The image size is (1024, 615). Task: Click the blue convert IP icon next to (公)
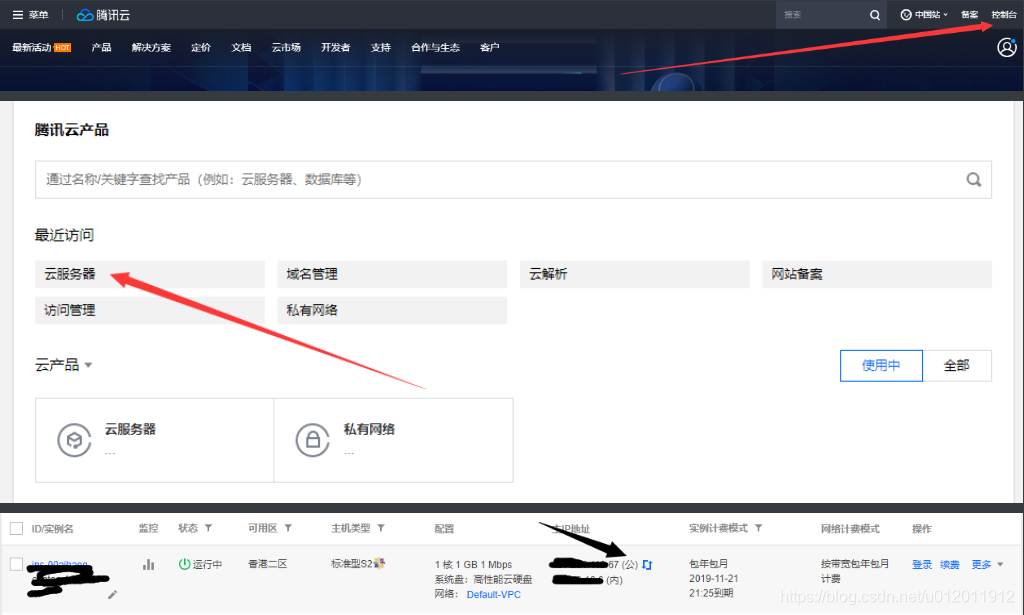click(x=647, y=565)
